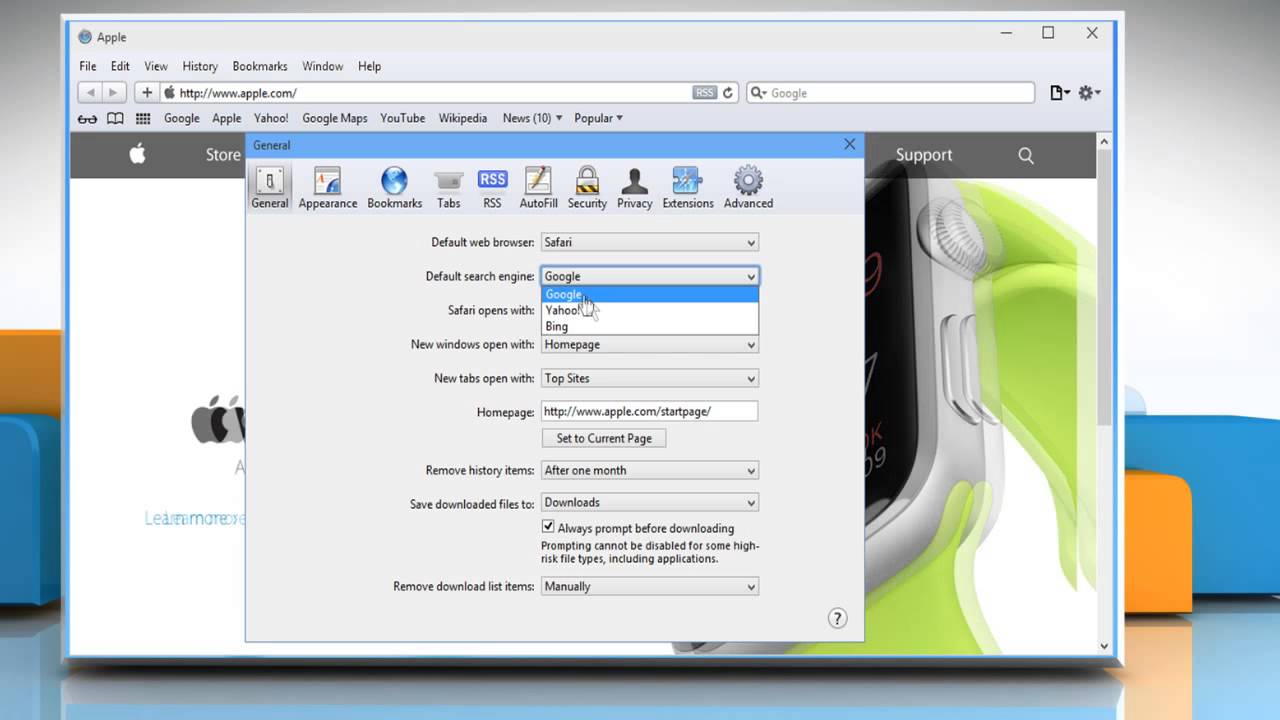
Task: Select Yahoo! in search engine list
Action: pos(650,310)
